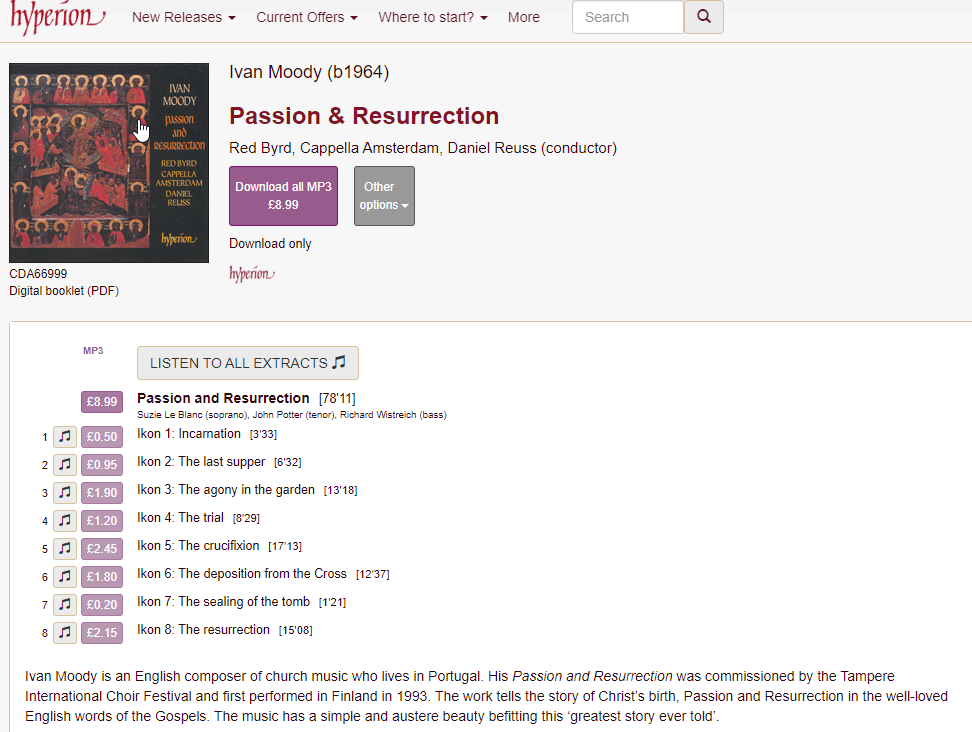Play the extract for Ikon 1: Incarnation
The height and width of the screenshot is (732, 972).
pos(64,437)
